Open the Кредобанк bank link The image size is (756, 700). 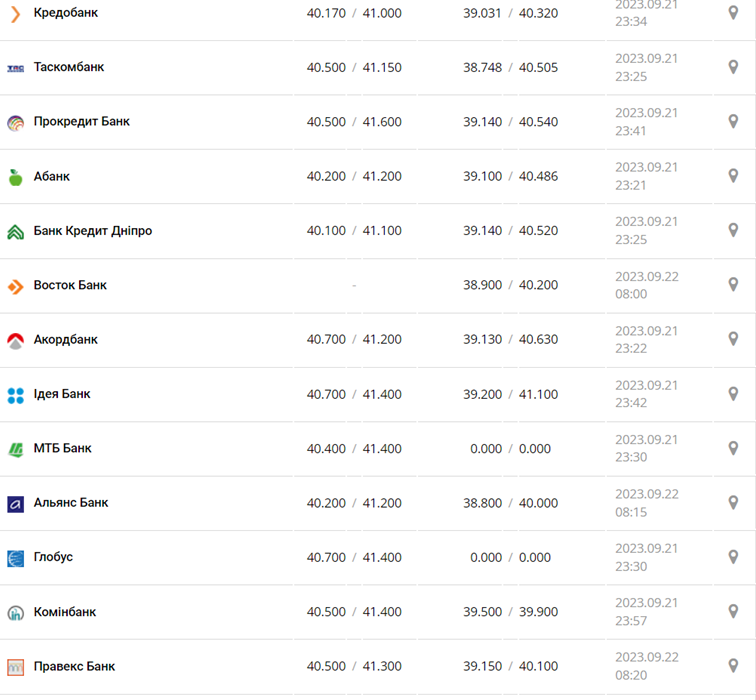[66, 13]
